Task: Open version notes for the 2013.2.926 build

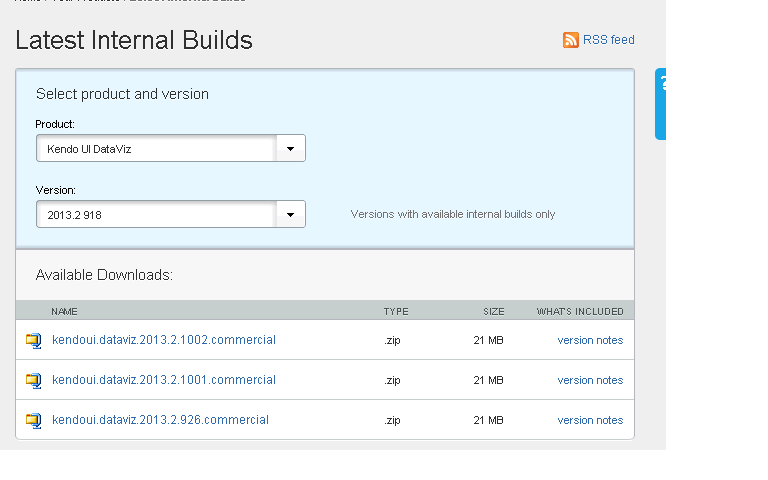Action: [590, 421]
